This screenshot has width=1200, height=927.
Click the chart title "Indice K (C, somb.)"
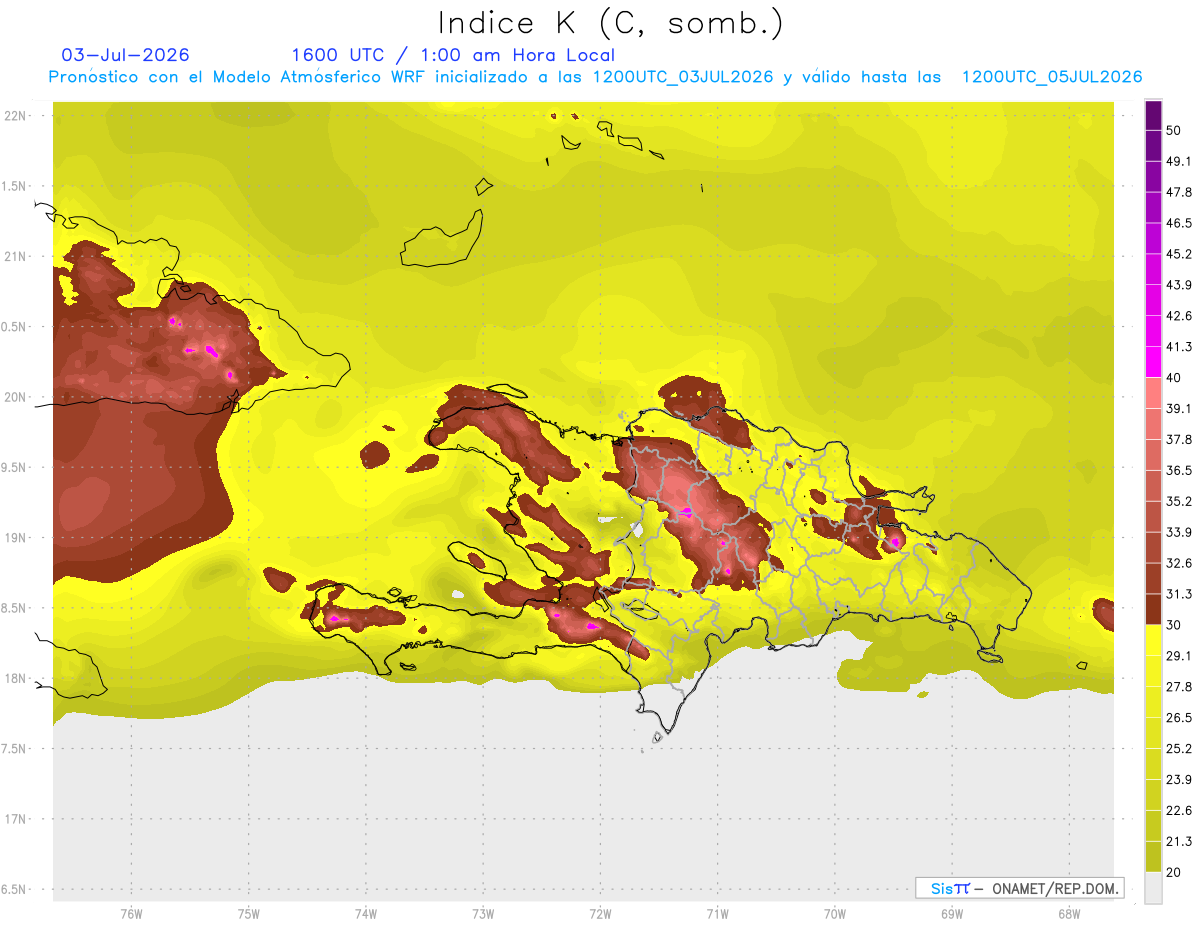click(x=611, y=23)
